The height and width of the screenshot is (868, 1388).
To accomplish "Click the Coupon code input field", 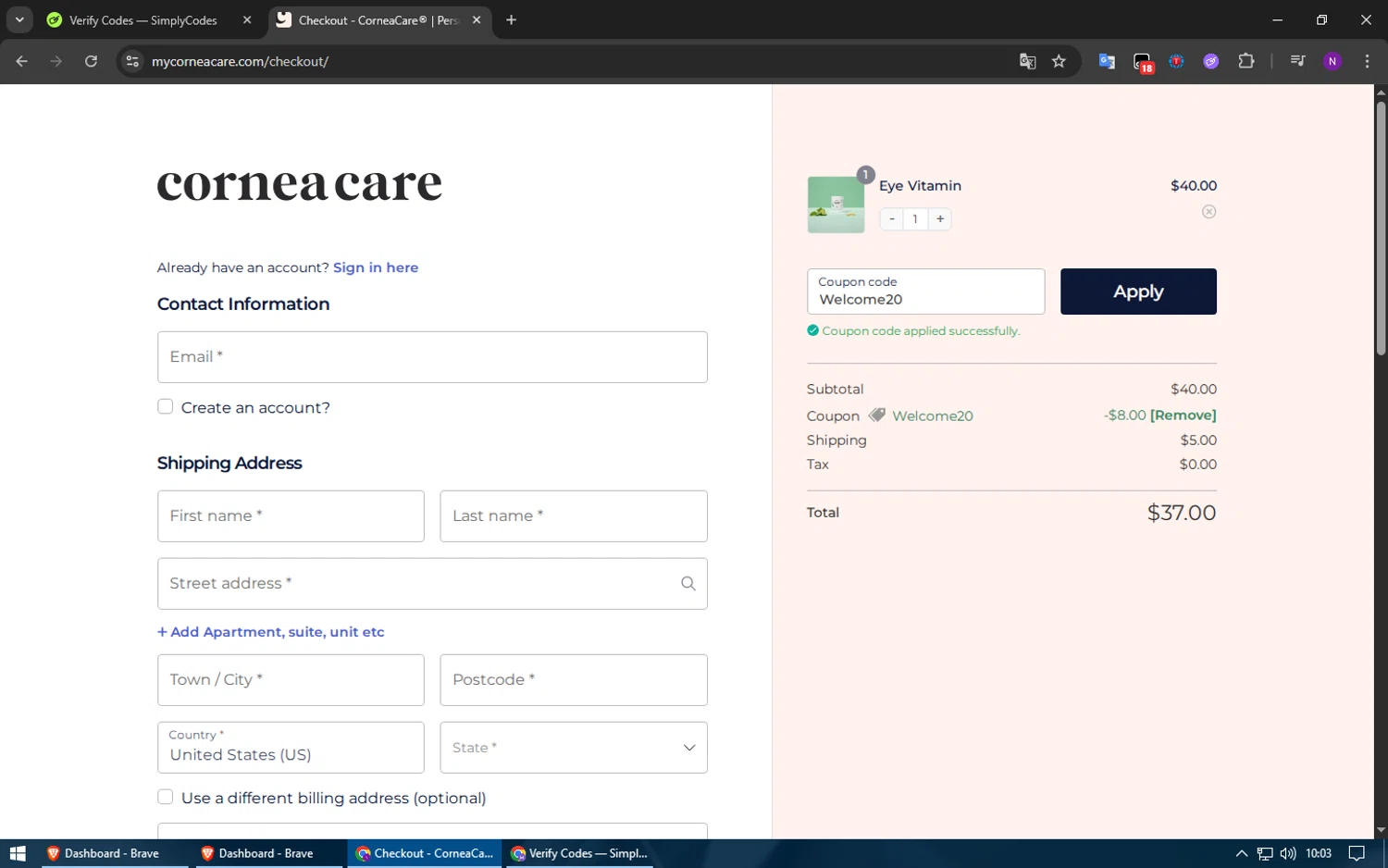I will tap(925, 291).
